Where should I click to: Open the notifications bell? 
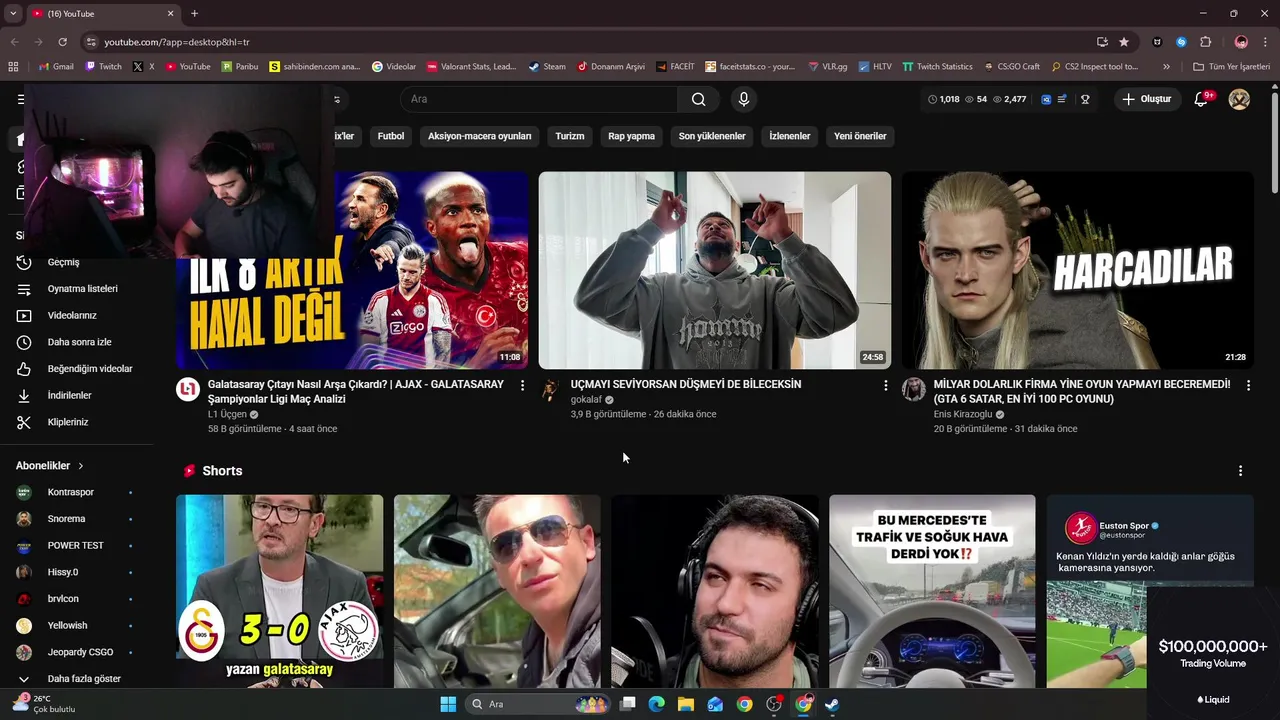coord(1201,99)
